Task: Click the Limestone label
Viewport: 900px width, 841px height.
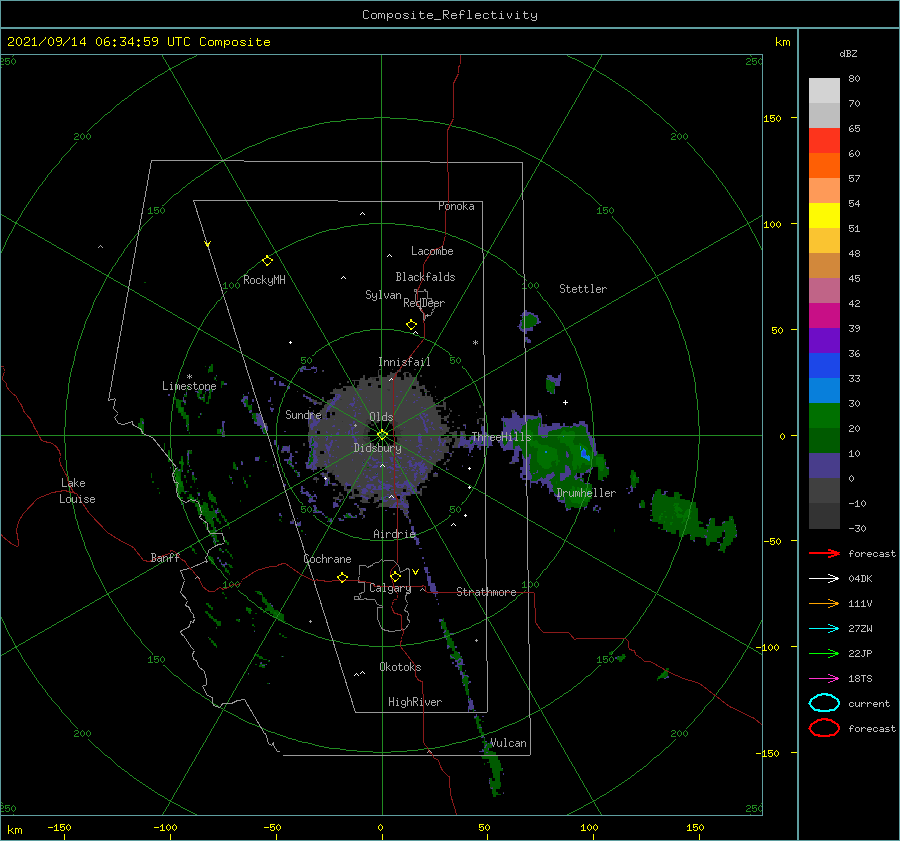Action: [x=189, y=386]
